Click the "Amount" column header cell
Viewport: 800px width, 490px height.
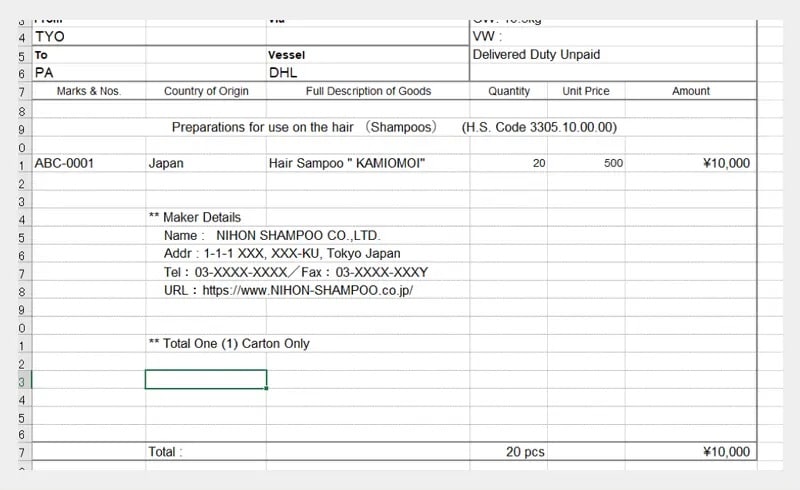click(x=691, y=91)
